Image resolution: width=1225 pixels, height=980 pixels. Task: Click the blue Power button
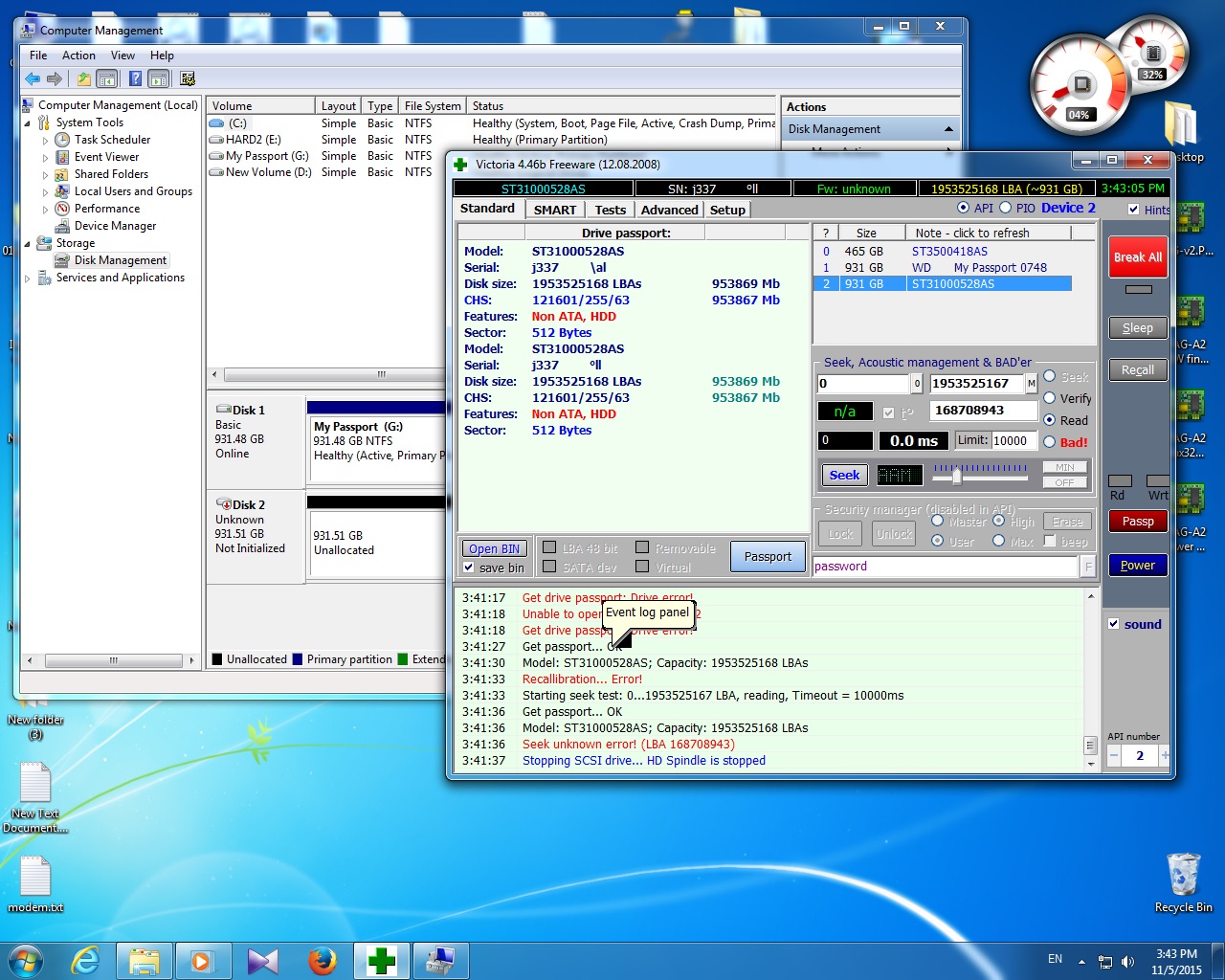coord(1138,566)
